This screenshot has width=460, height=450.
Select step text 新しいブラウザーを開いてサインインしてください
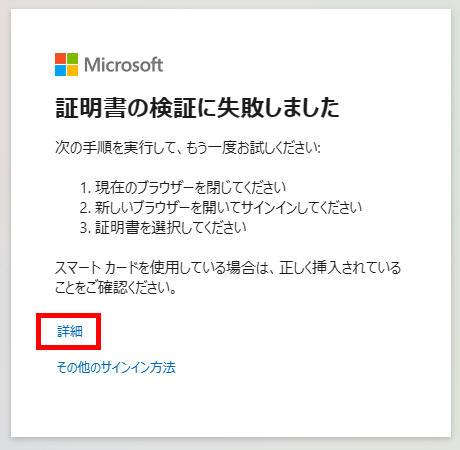[228, 207]
